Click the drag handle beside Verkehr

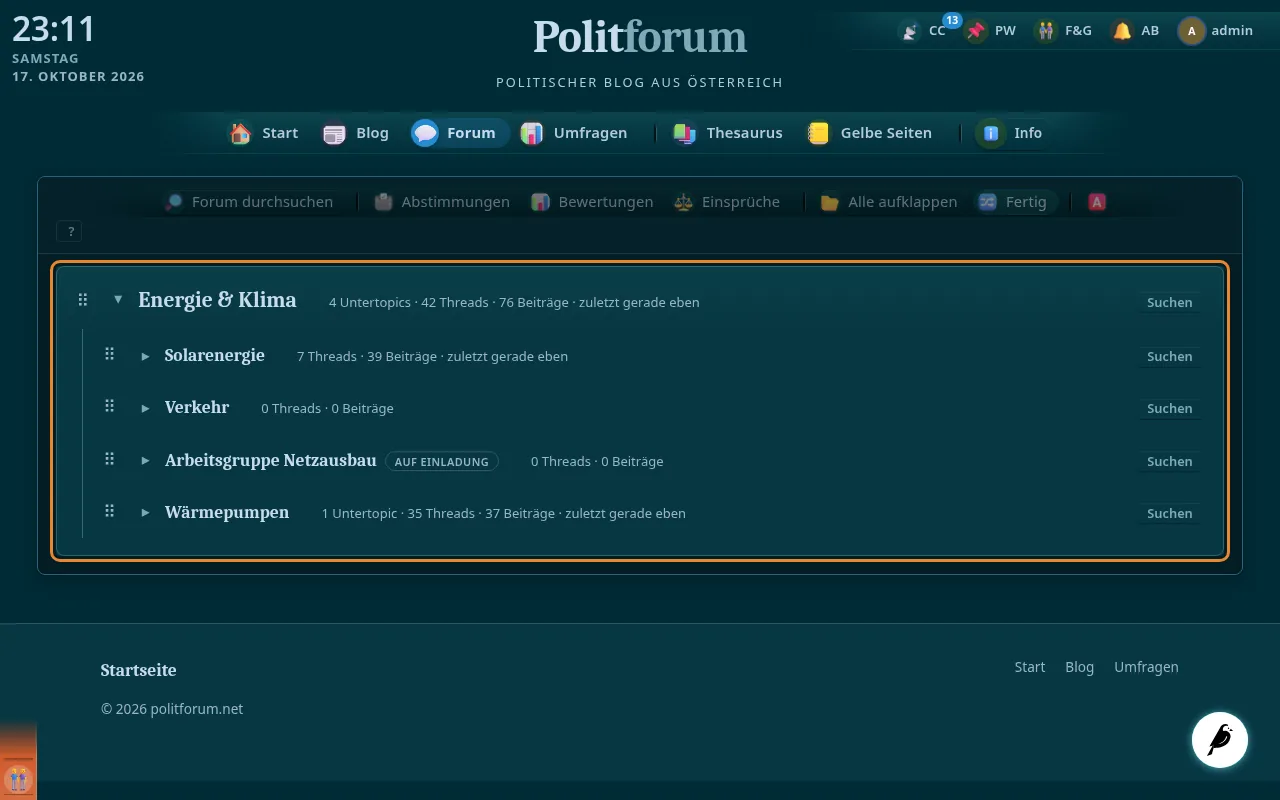110,406
